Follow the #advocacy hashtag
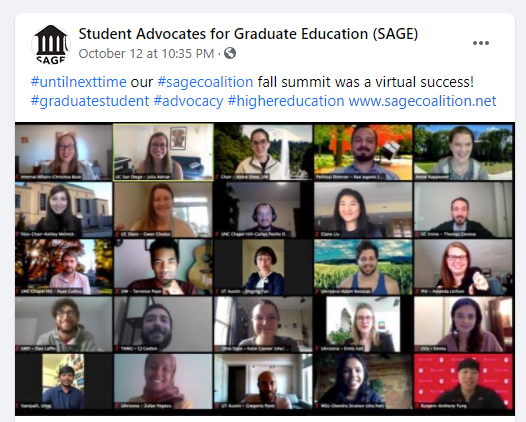526x422 pixels. (189, 101)
